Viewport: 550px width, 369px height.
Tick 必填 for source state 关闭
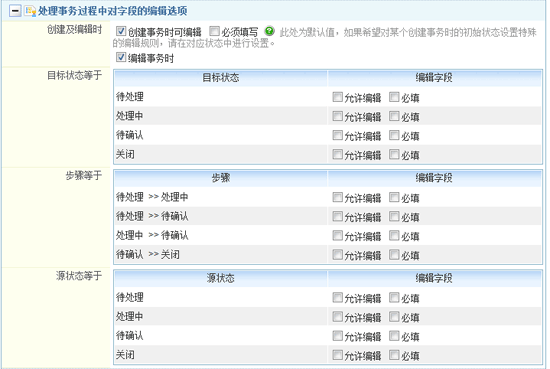(x=394, y=355)
